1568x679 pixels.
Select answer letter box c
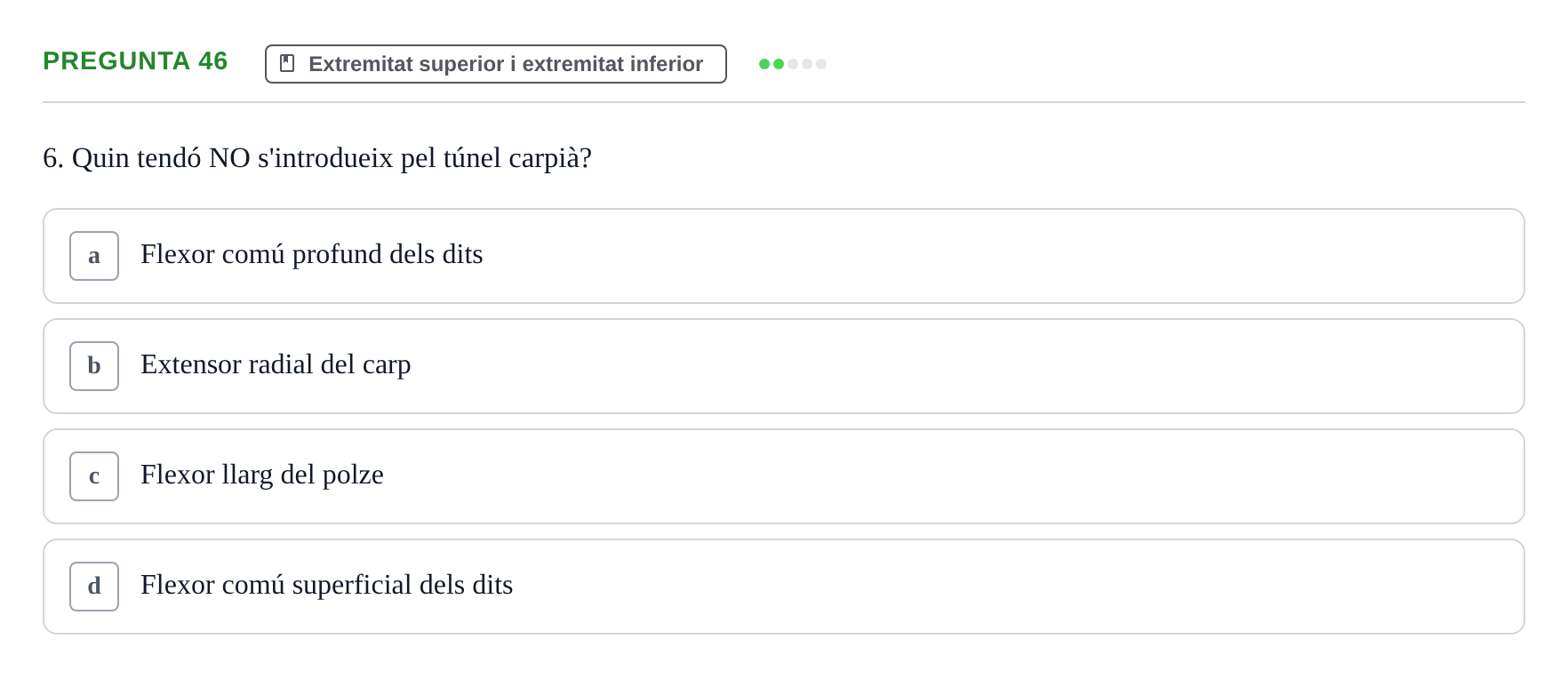point(94,476)
